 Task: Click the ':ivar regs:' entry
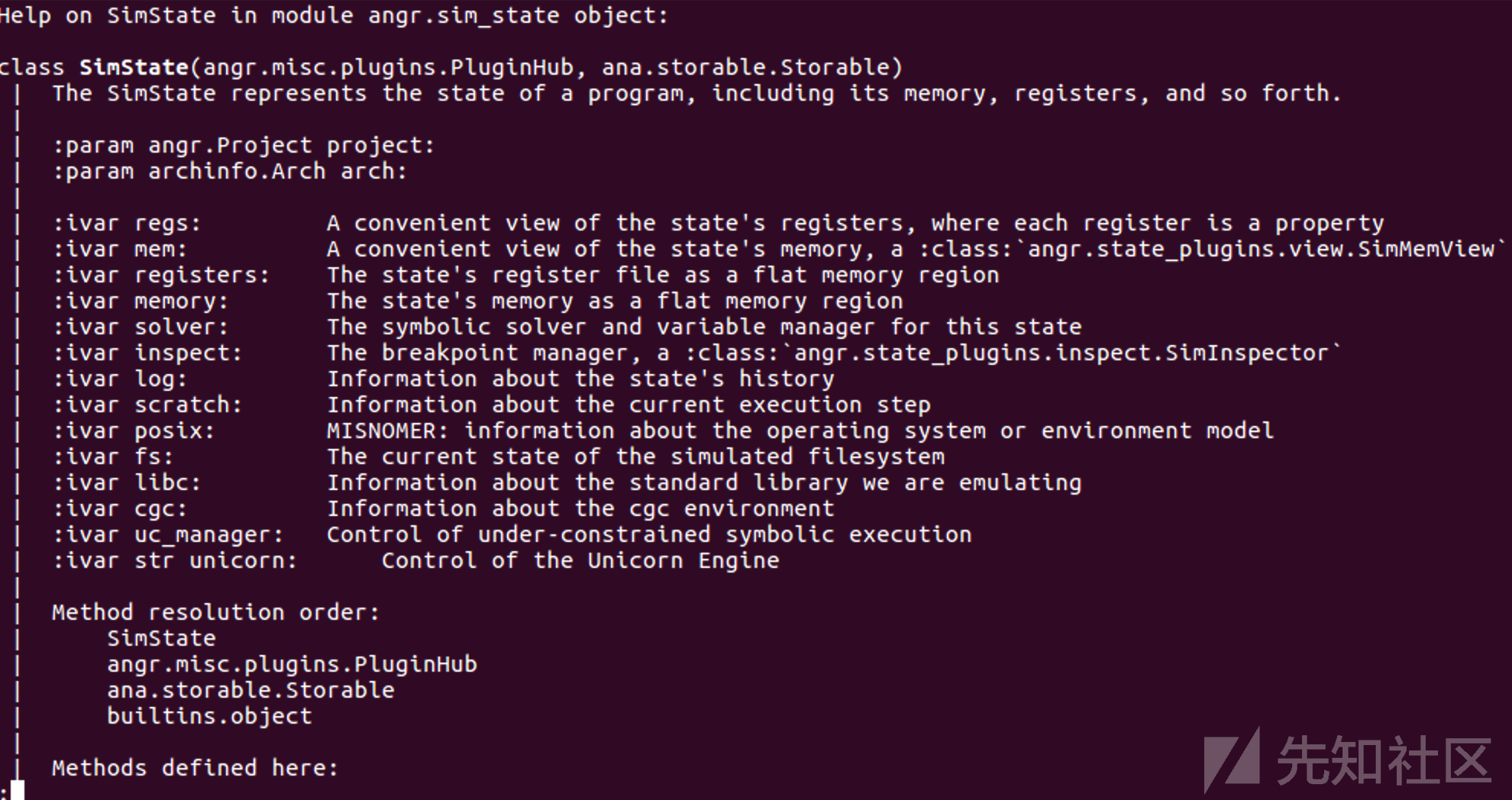click(127, 223)
